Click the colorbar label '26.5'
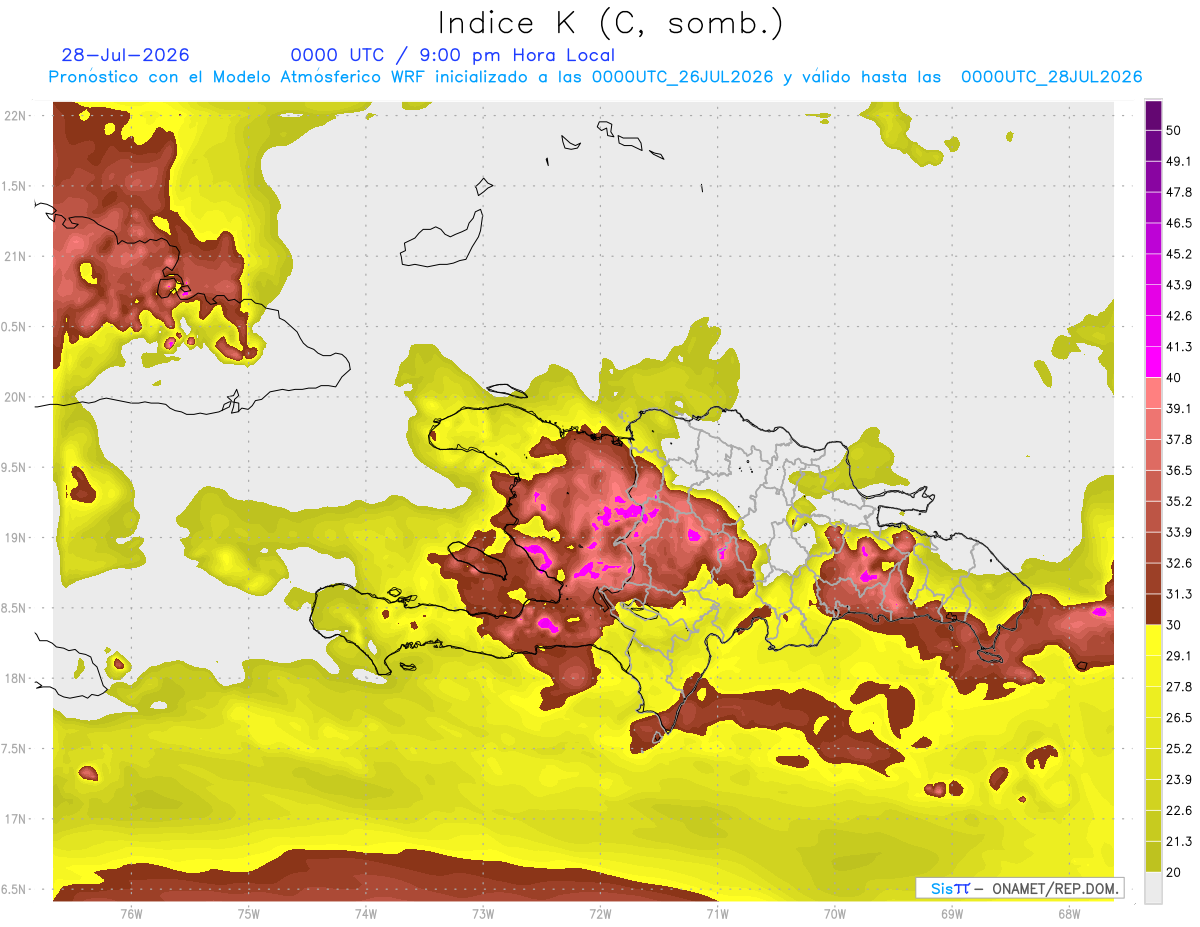 1179,717
